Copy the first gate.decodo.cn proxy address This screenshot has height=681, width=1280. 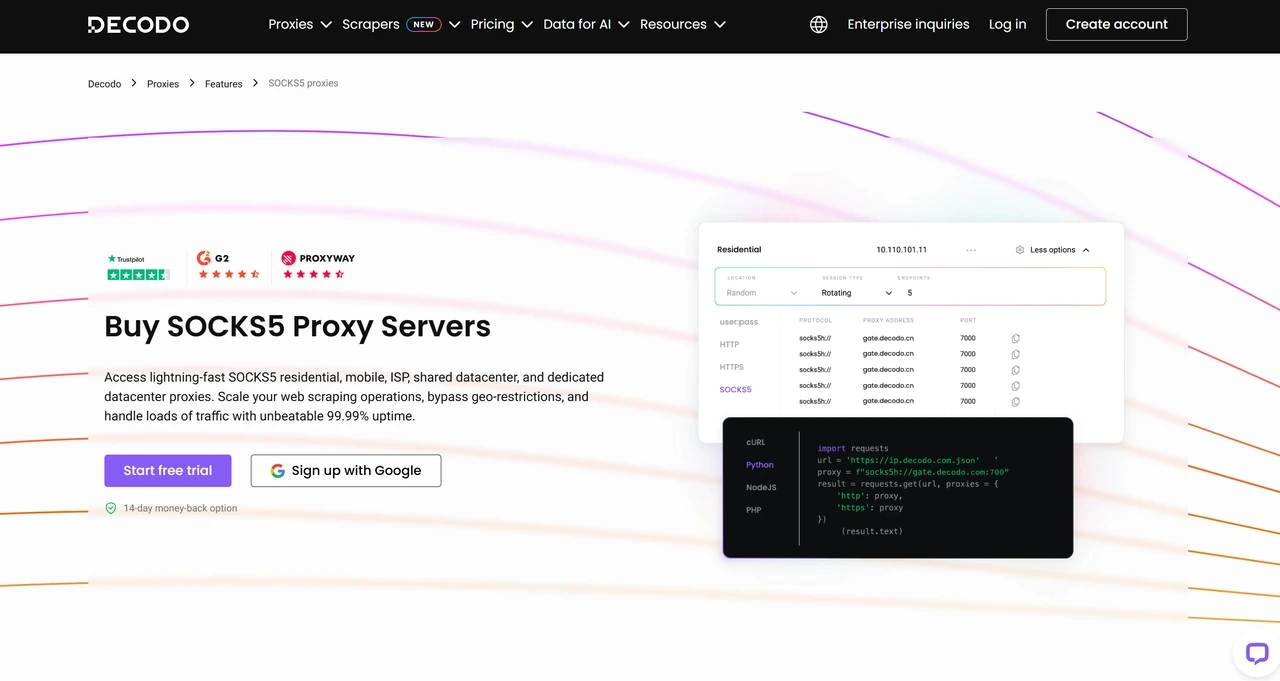[x=1015, y=338]
